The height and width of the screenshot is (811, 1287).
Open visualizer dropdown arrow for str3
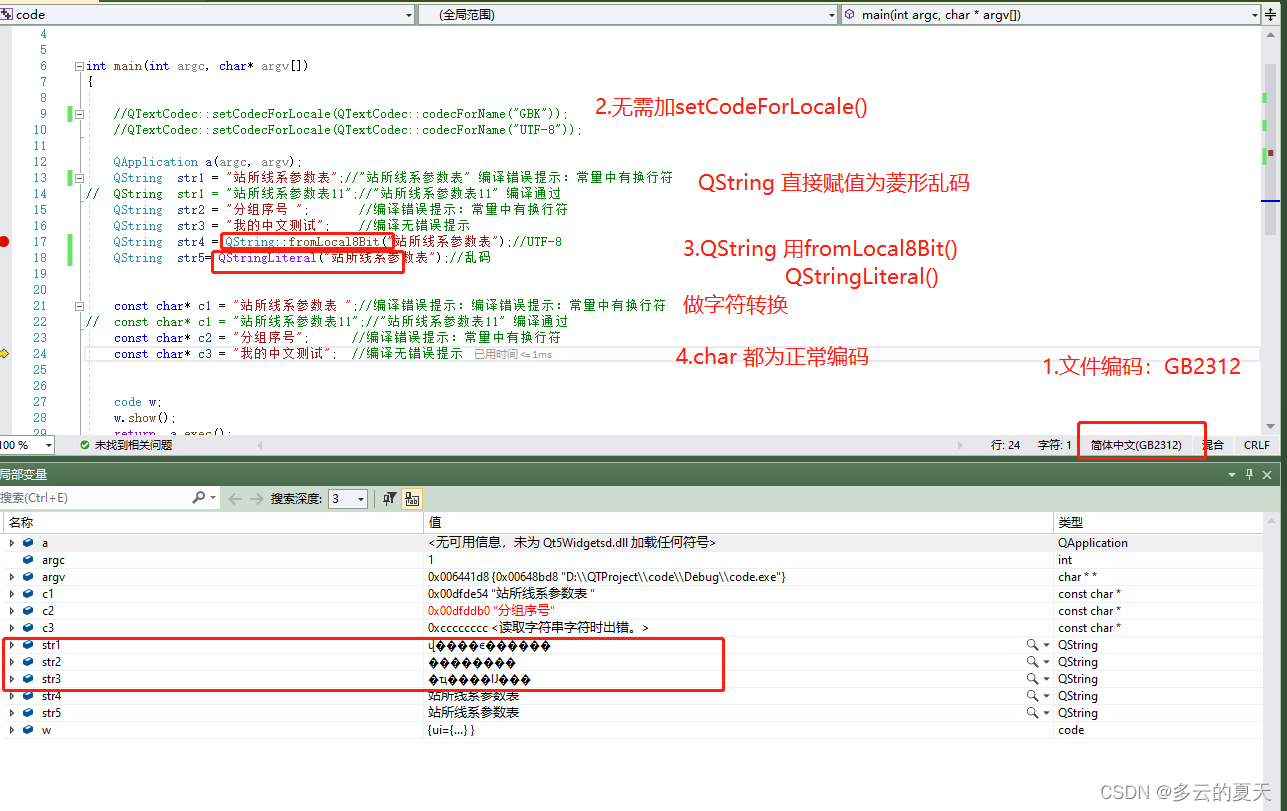(x=1046, y=679)
